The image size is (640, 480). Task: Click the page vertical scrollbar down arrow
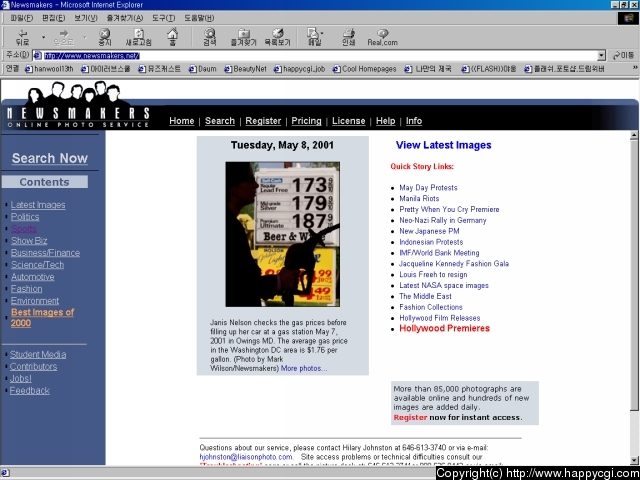pos(634,460)
